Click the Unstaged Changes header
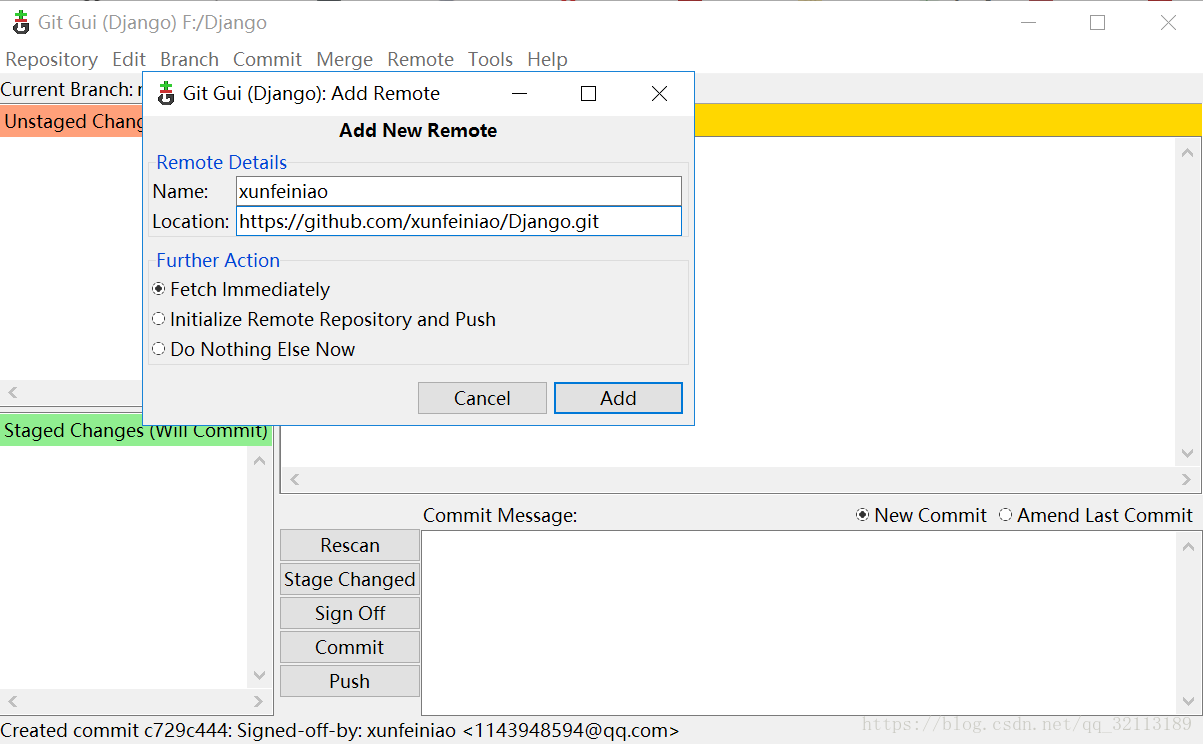1203x744 pixels. tap(72, 121)
